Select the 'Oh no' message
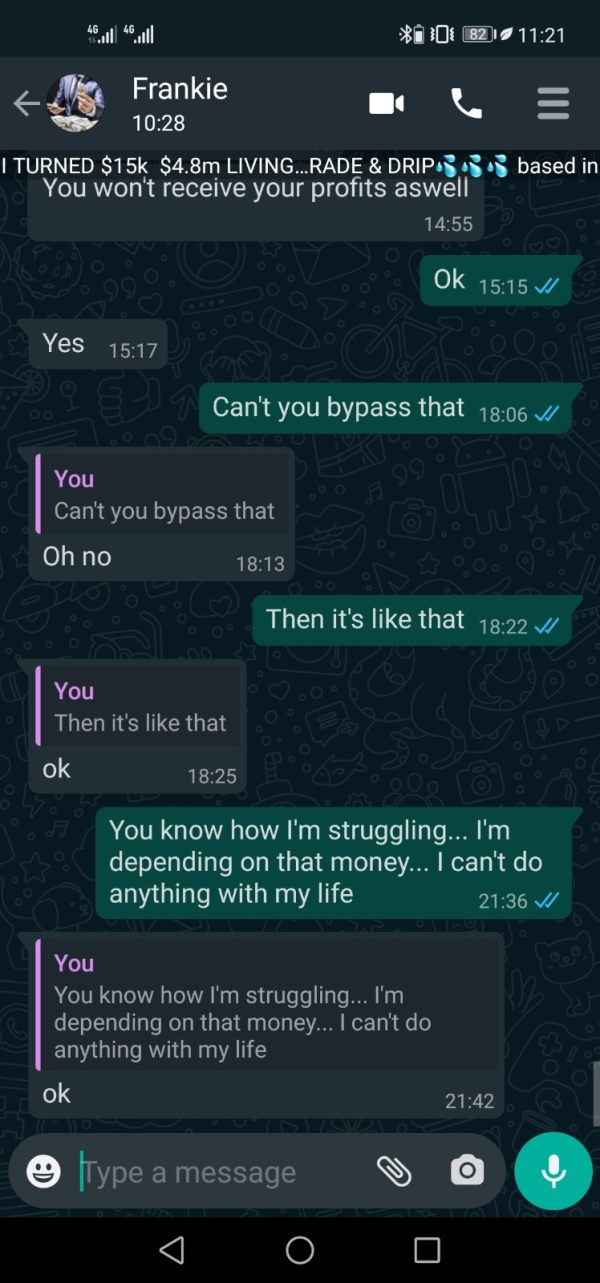This screenshot has height=1283, width=600. tap(77, 557)
